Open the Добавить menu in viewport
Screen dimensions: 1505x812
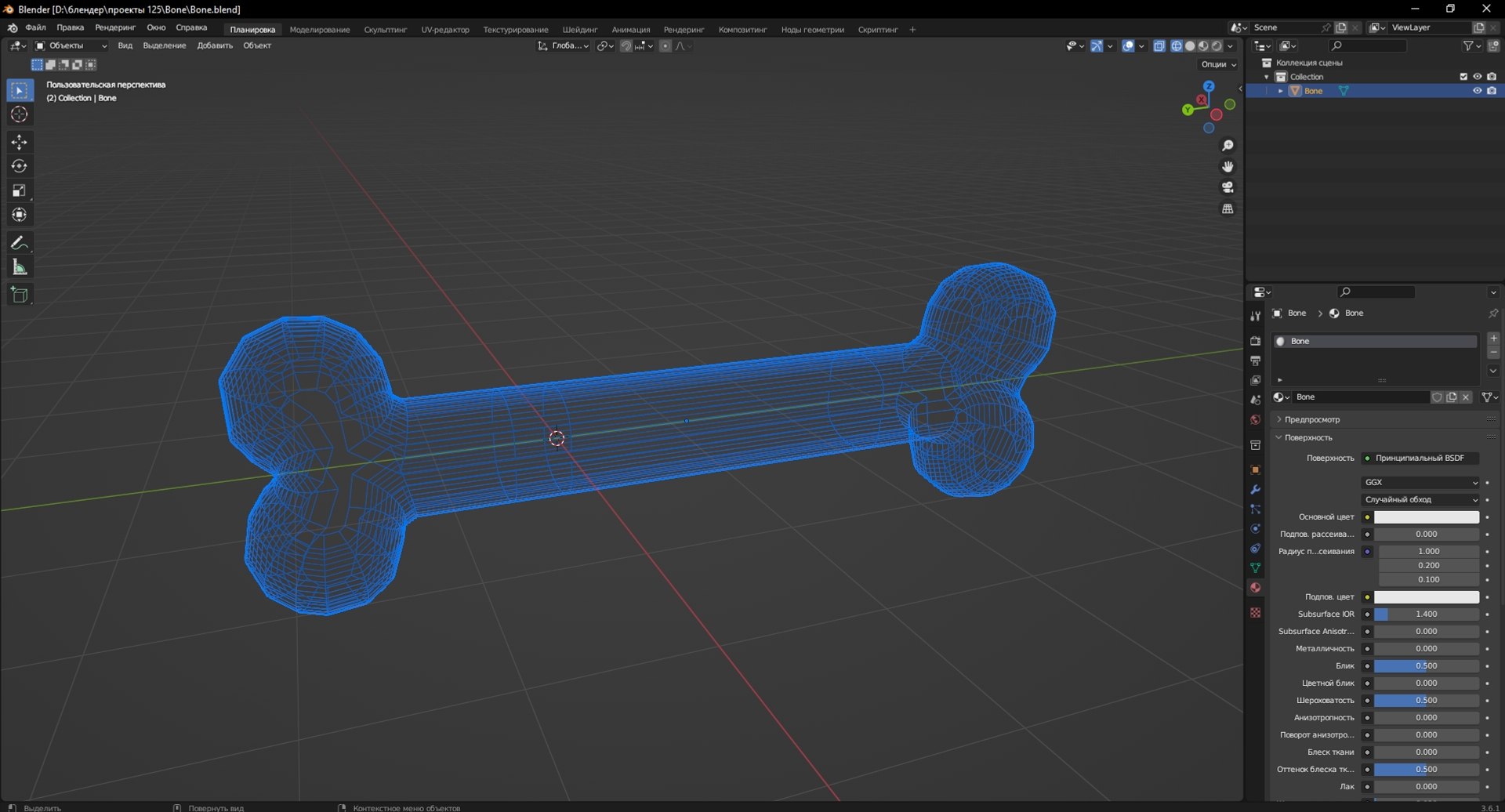[x=215, y=45]
